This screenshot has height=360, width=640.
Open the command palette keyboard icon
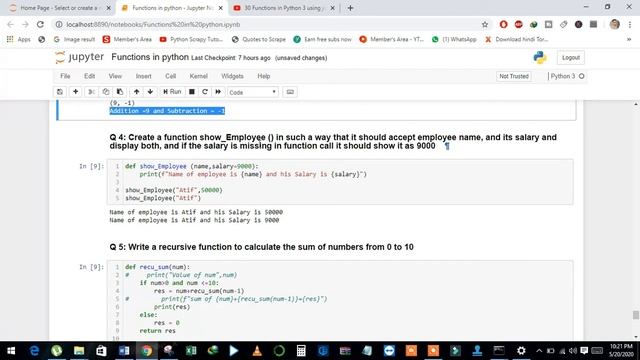point(290,92)
